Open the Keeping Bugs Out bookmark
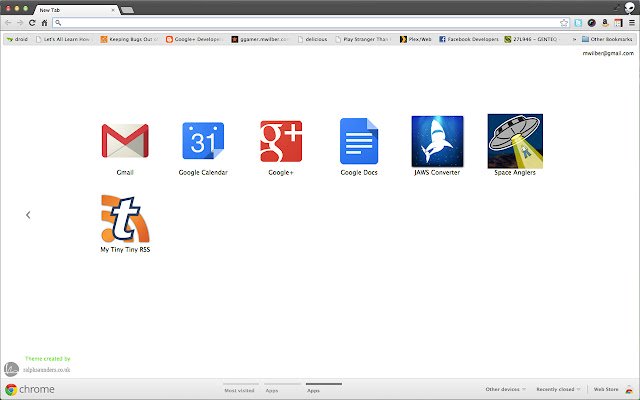 point(129,39)
